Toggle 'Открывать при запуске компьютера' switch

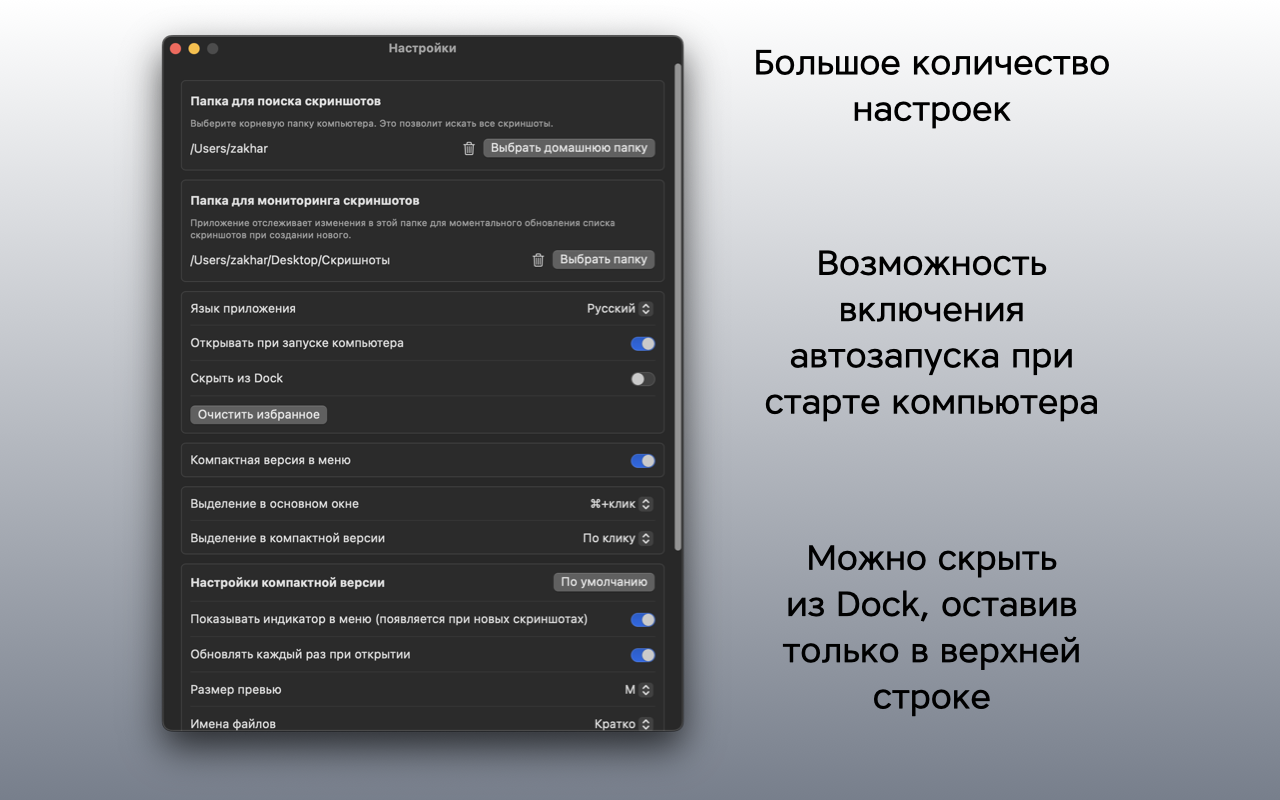(x=642, y=344)
